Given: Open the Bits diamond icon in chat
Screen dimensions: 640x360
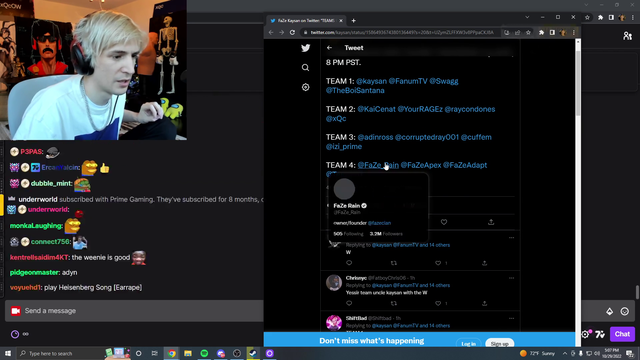Looking at the screenshot, I should tap(609, 311).
